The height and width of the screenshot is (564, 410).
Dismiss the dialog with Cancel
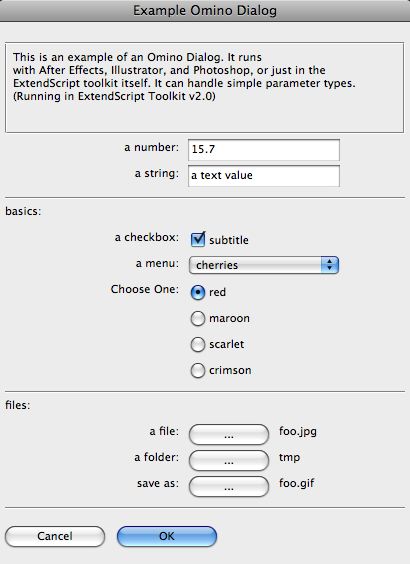(x=55, y=536)
